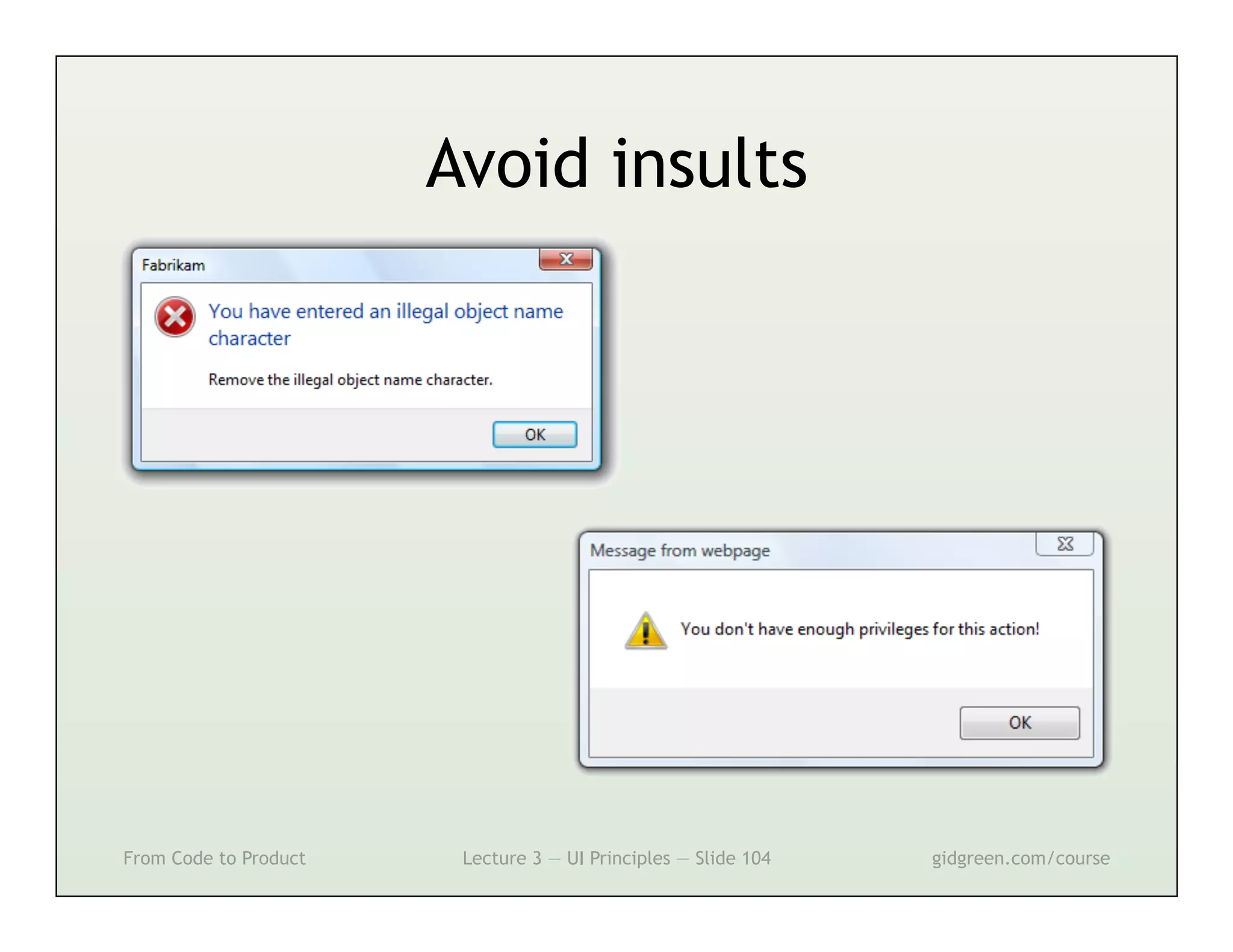
Task: Close the Message from webpage dialog
Action: coord(1064,544)
